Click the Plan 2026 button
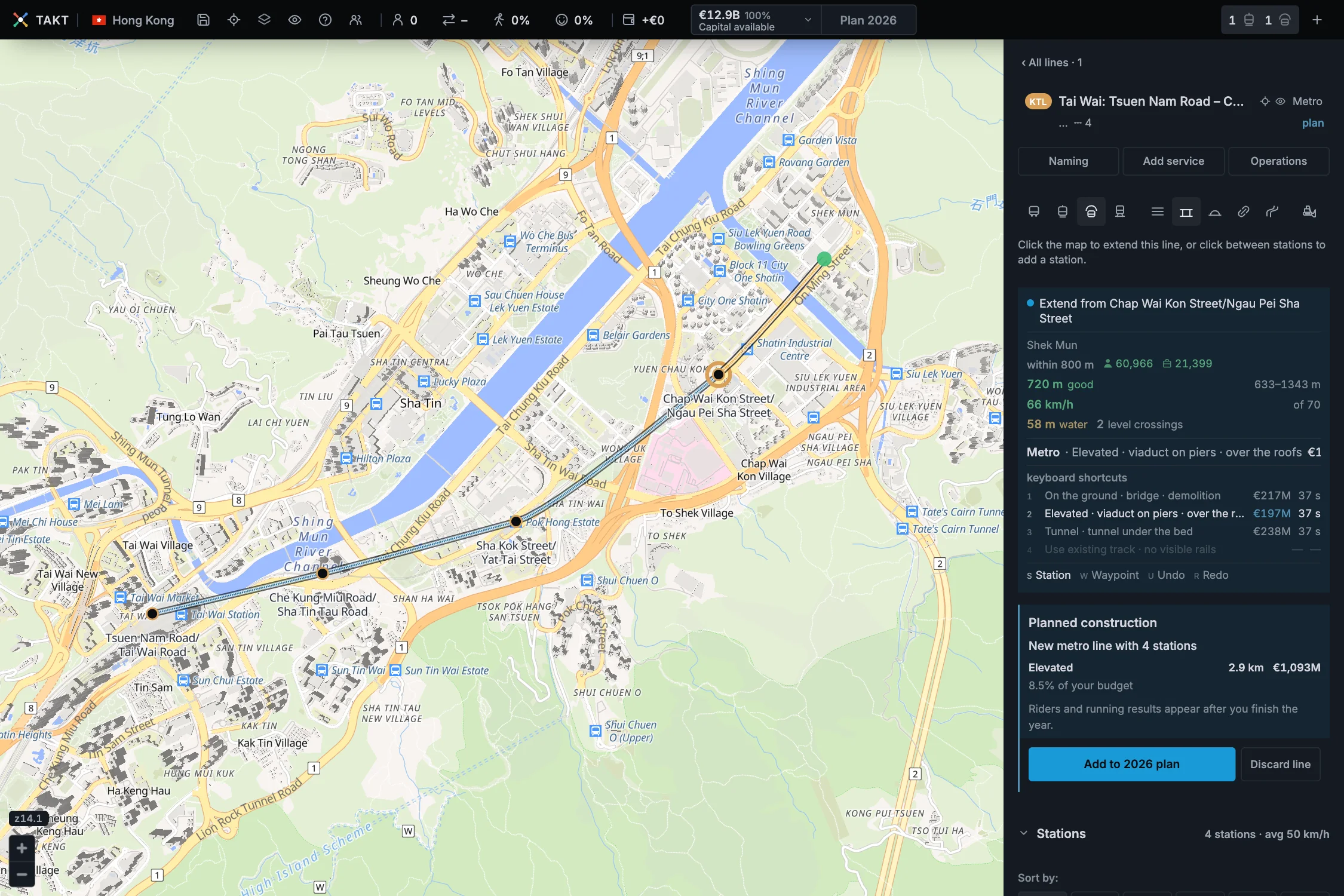1344x896 pixels. 868,20
